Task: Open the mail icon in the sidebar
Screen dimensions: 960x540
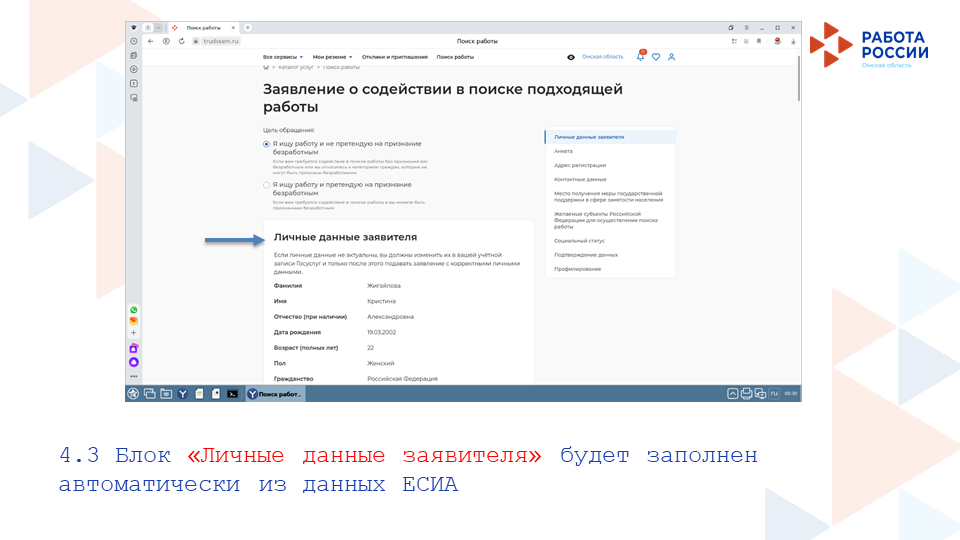Action: tap(134, 321)
